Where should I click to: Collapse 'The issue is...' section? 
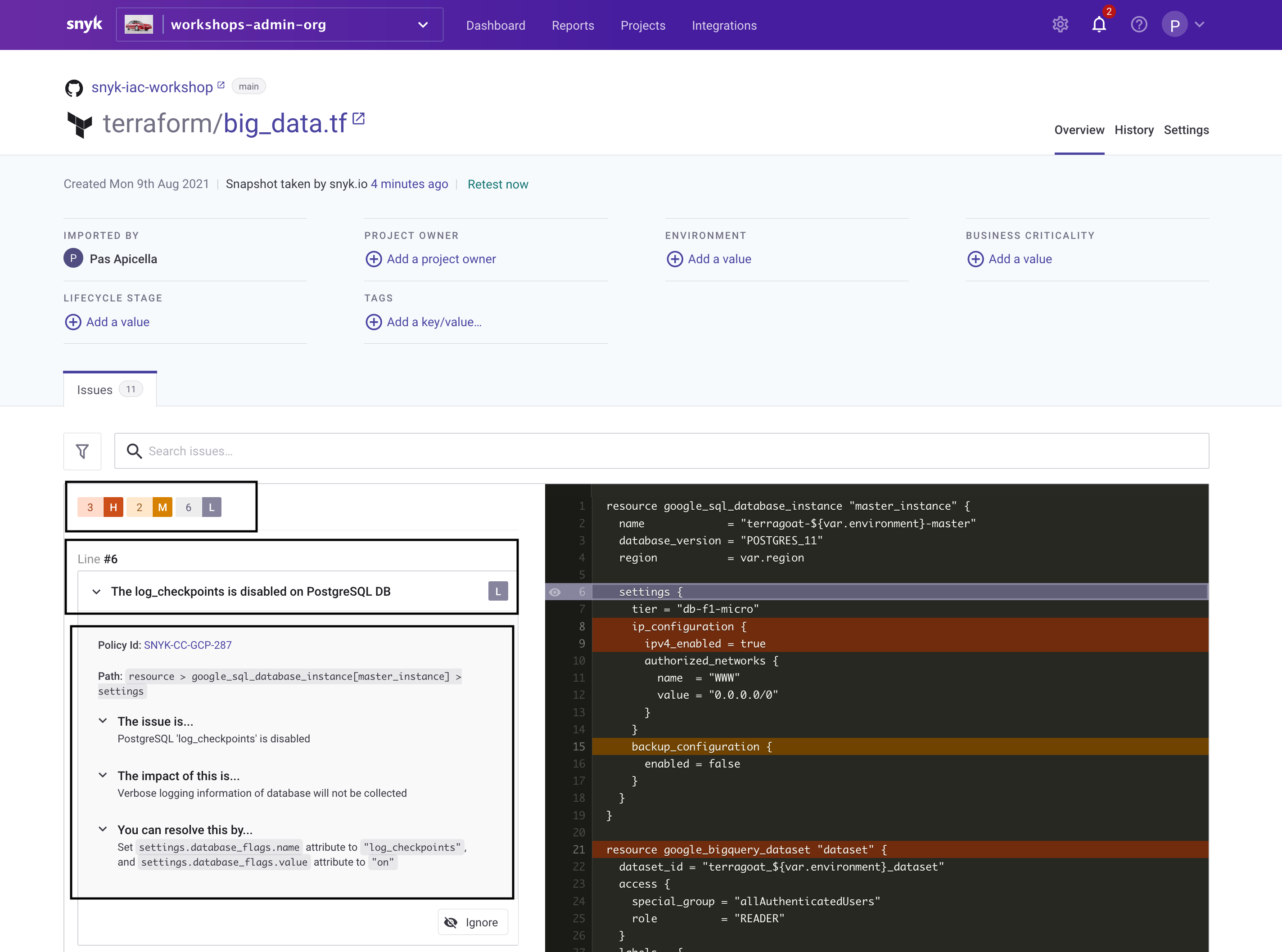(103, 721)
